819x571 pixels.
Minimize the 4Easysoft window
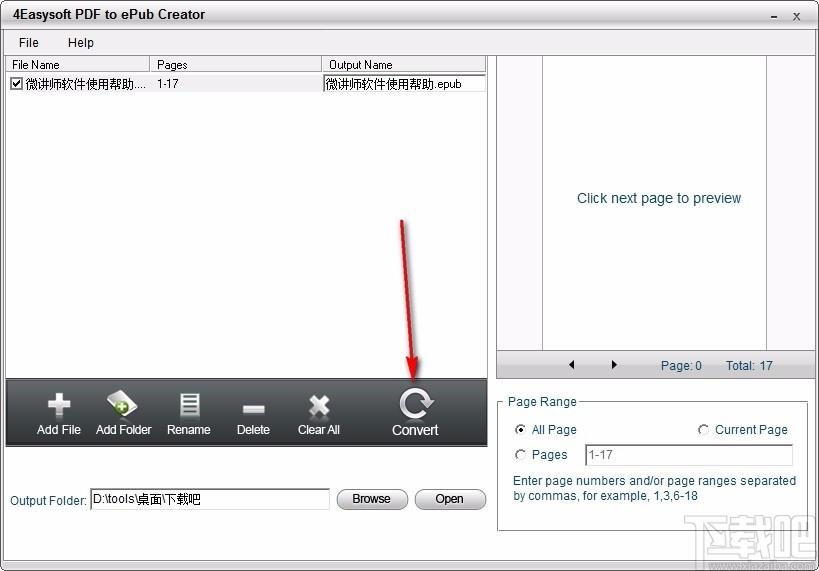click(774, 17)
